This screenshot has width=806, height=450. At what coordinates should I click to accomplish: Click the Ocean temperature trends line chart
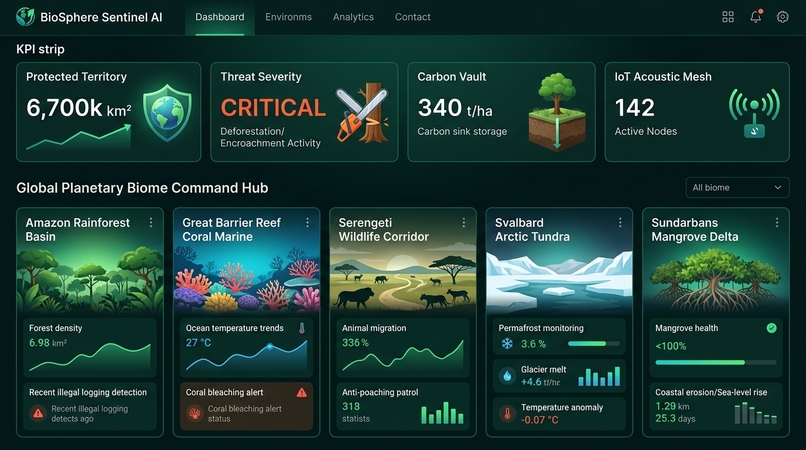pyautogui.click(x=247, y=356)
